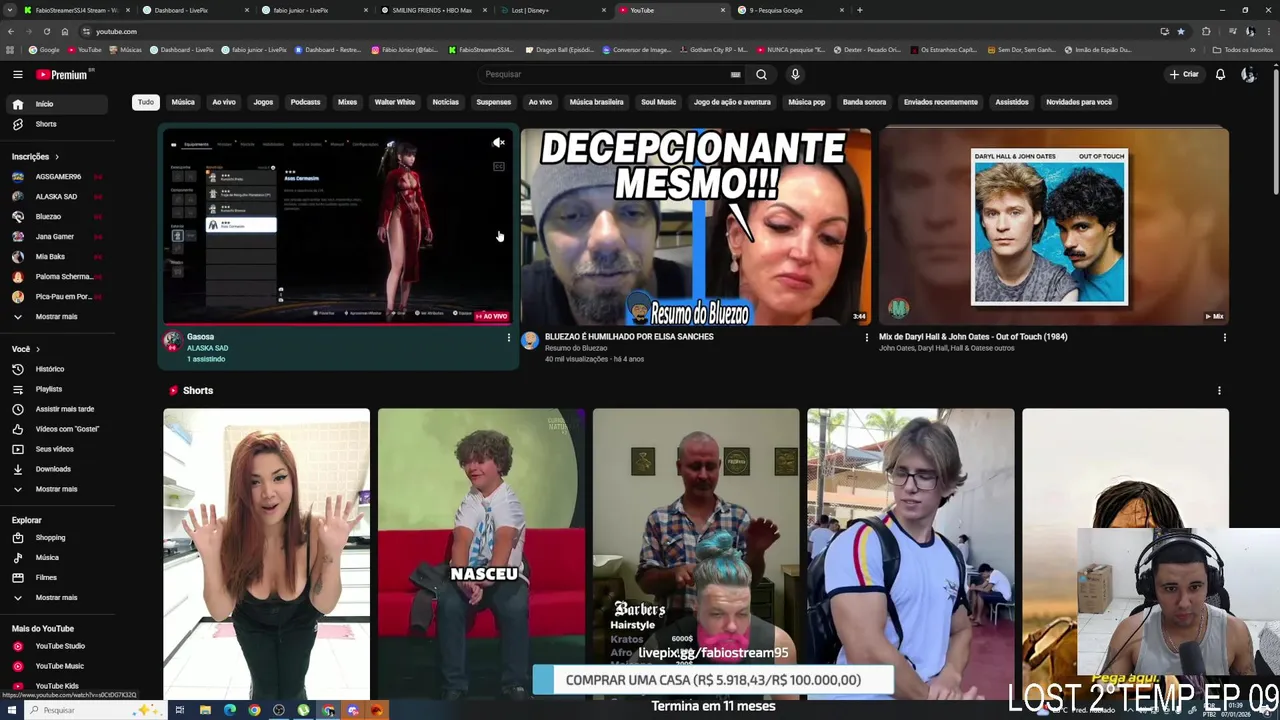Toggle captions on Gasosa live preview

point(498,167)
